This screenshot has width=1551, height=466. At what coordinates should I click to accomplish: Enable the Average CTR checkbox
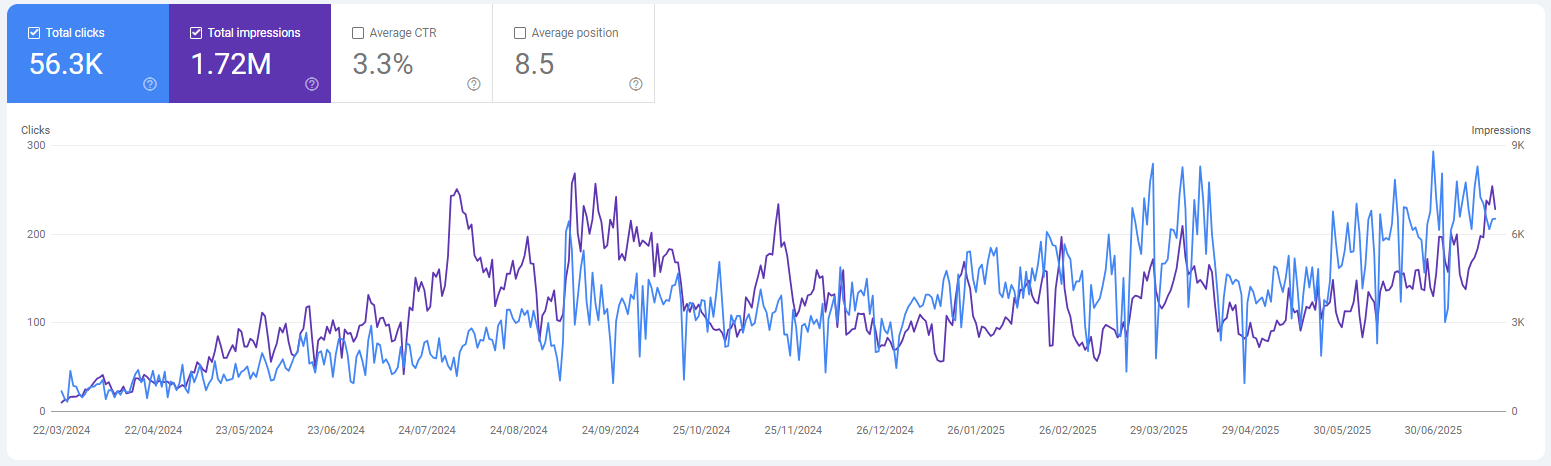coord(358,33)
